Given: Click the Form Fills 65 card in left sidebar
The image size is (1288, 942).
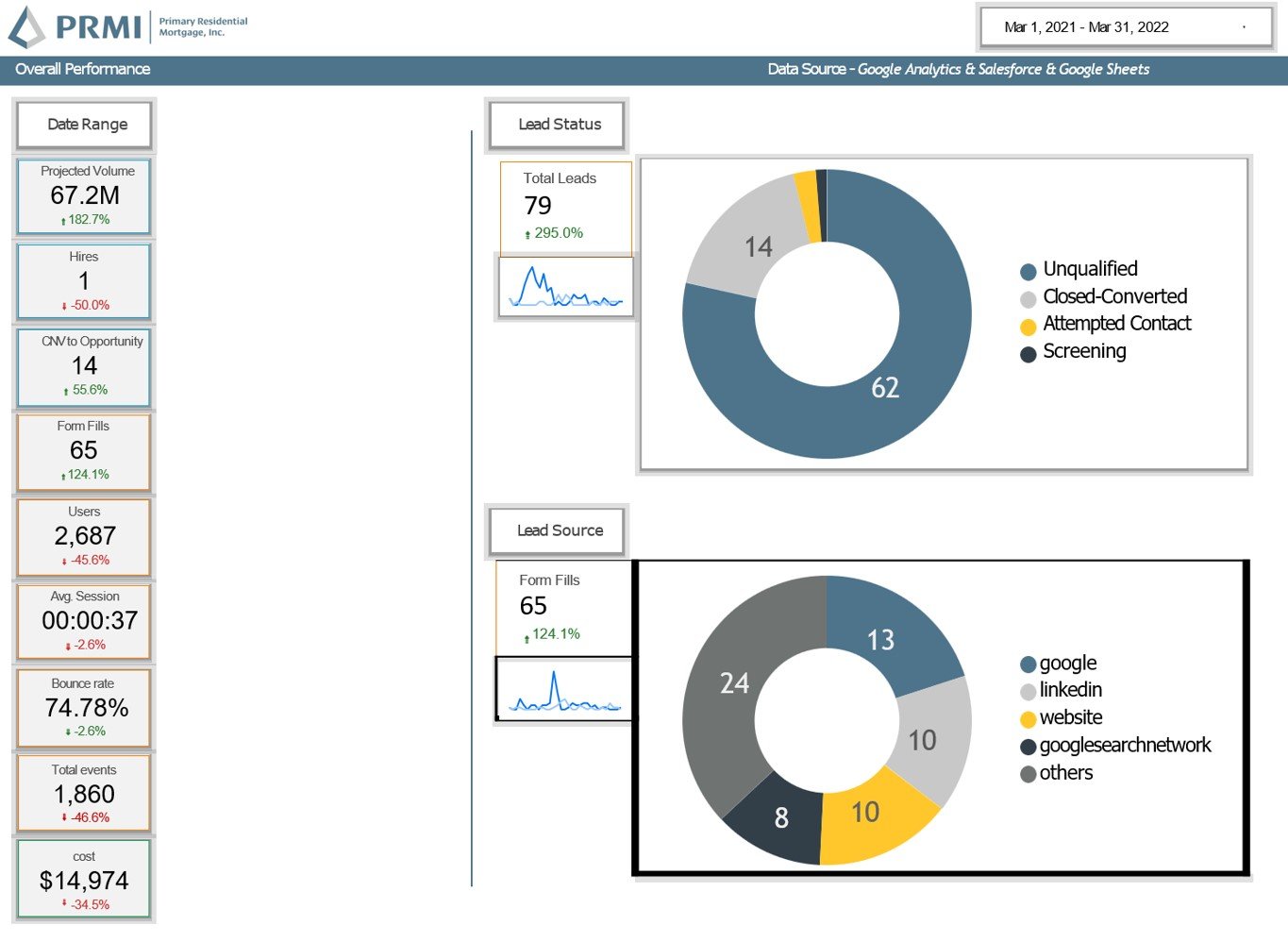Looking at the screenshot, I should point(84,451).
